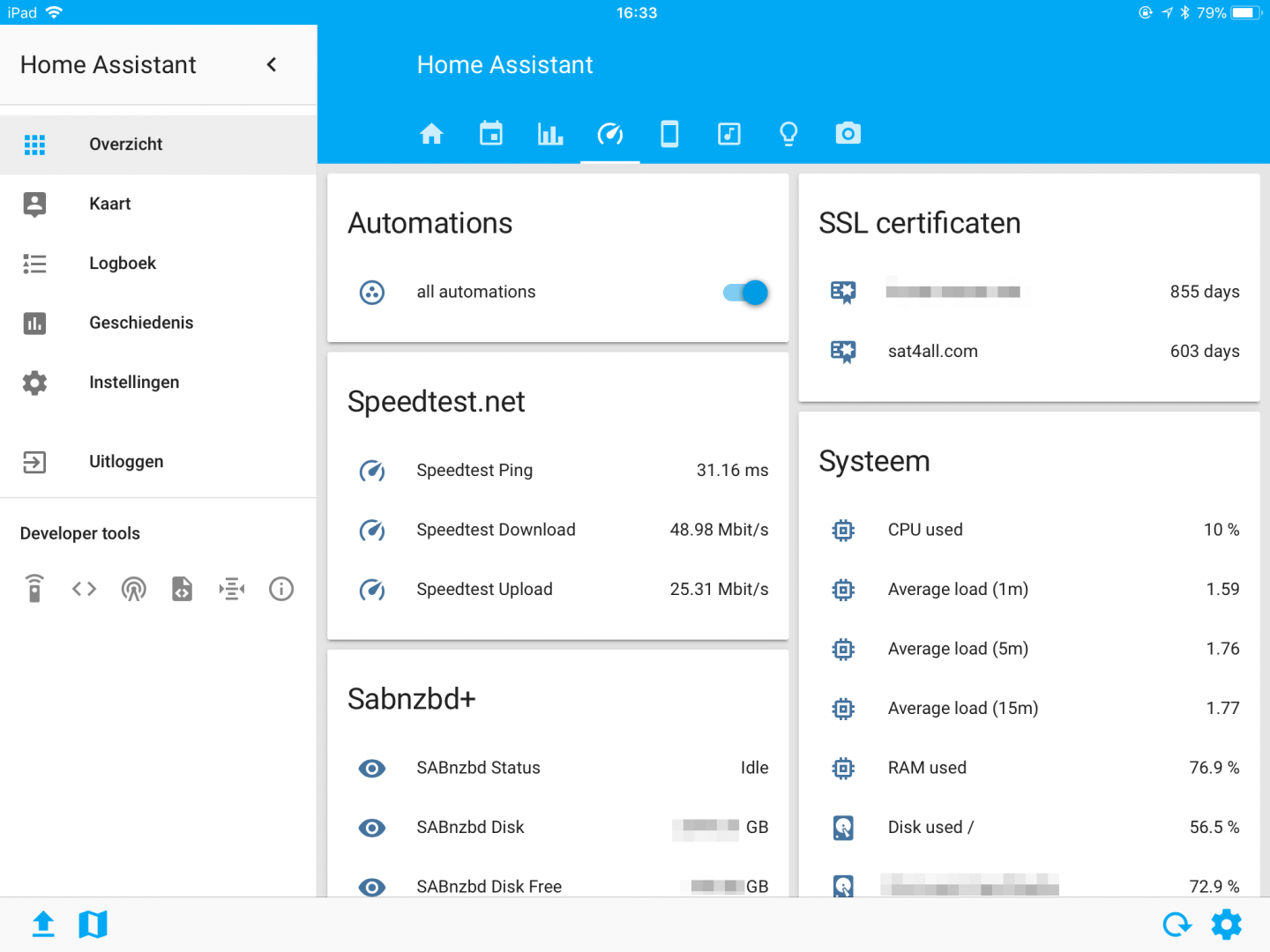
Task: Open Logboek from the sidebar
Action: click(x=123, y=264)
